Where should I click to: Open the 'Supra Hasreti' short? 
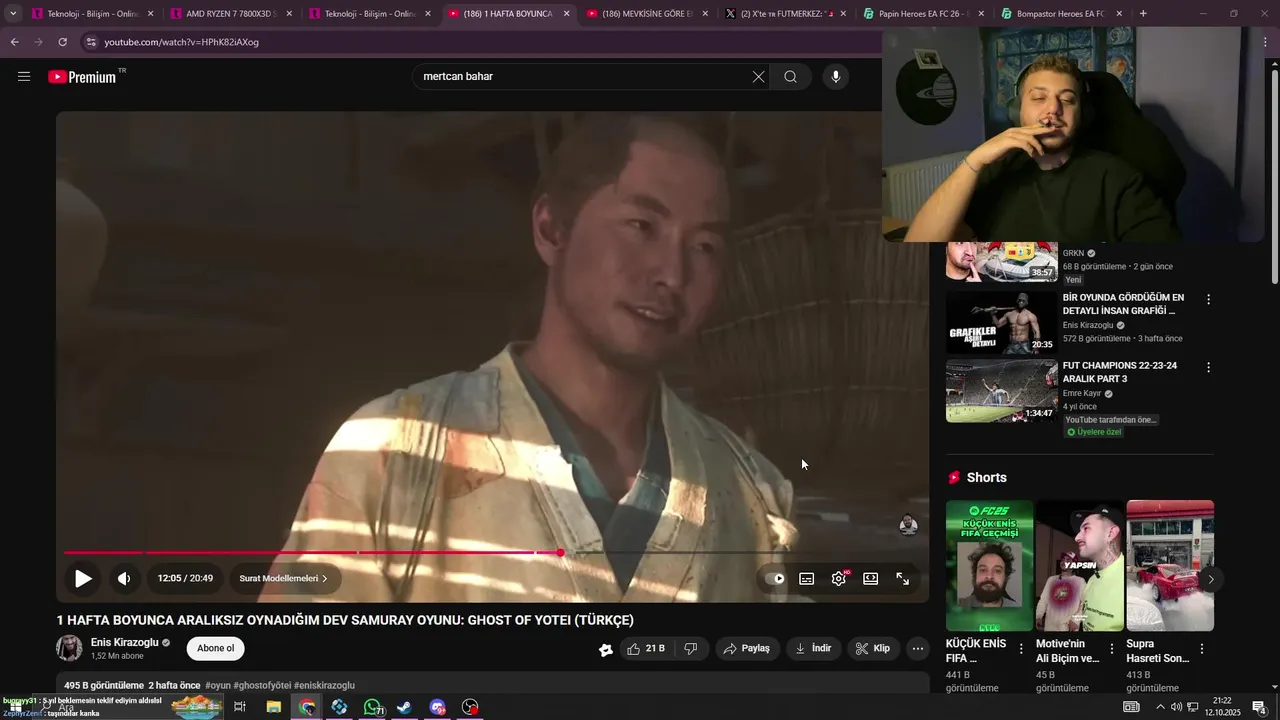click(1170, 566)
